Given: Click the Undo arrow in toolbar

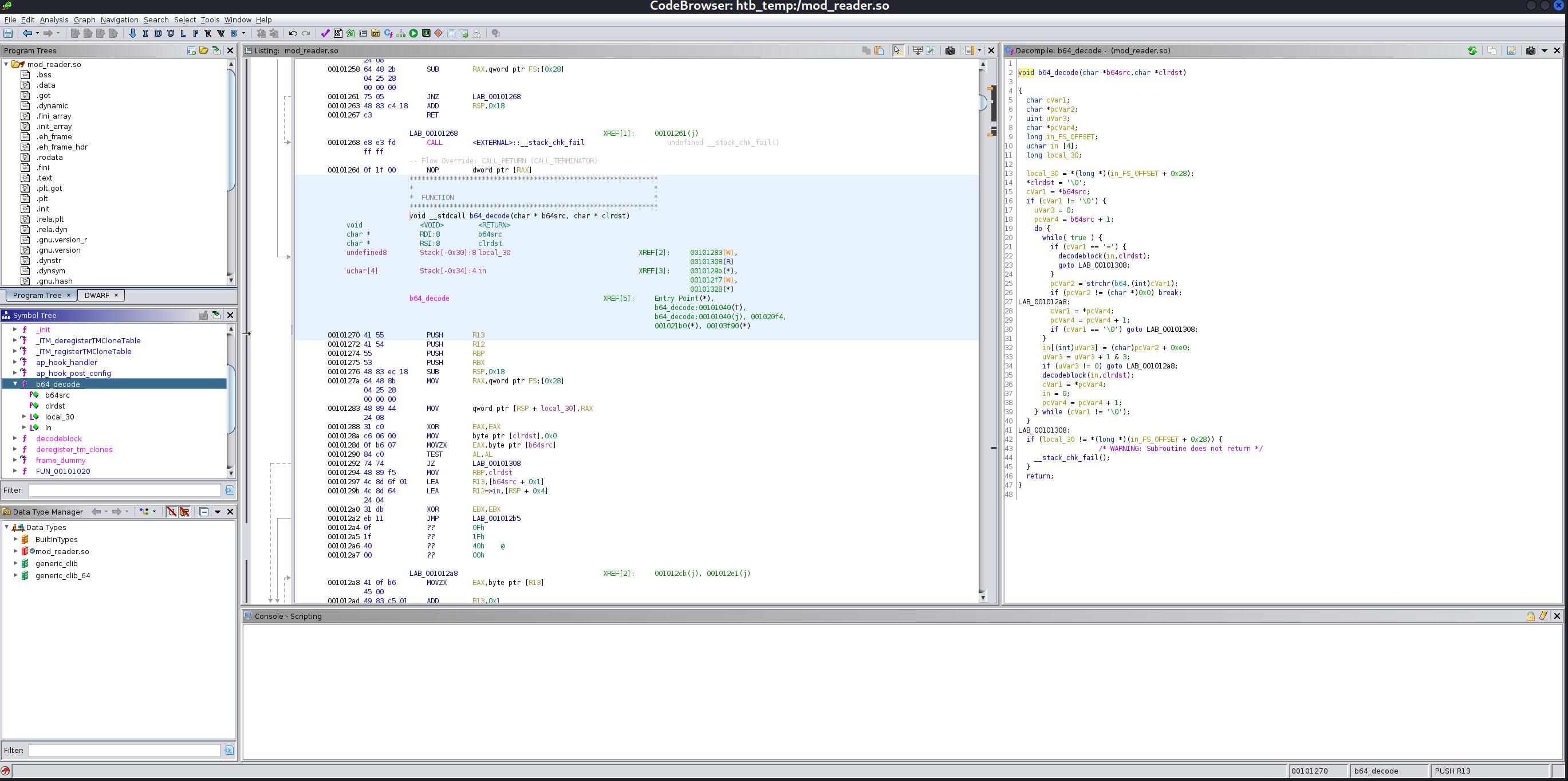Looking at the screenshot, I should [293, 33].
